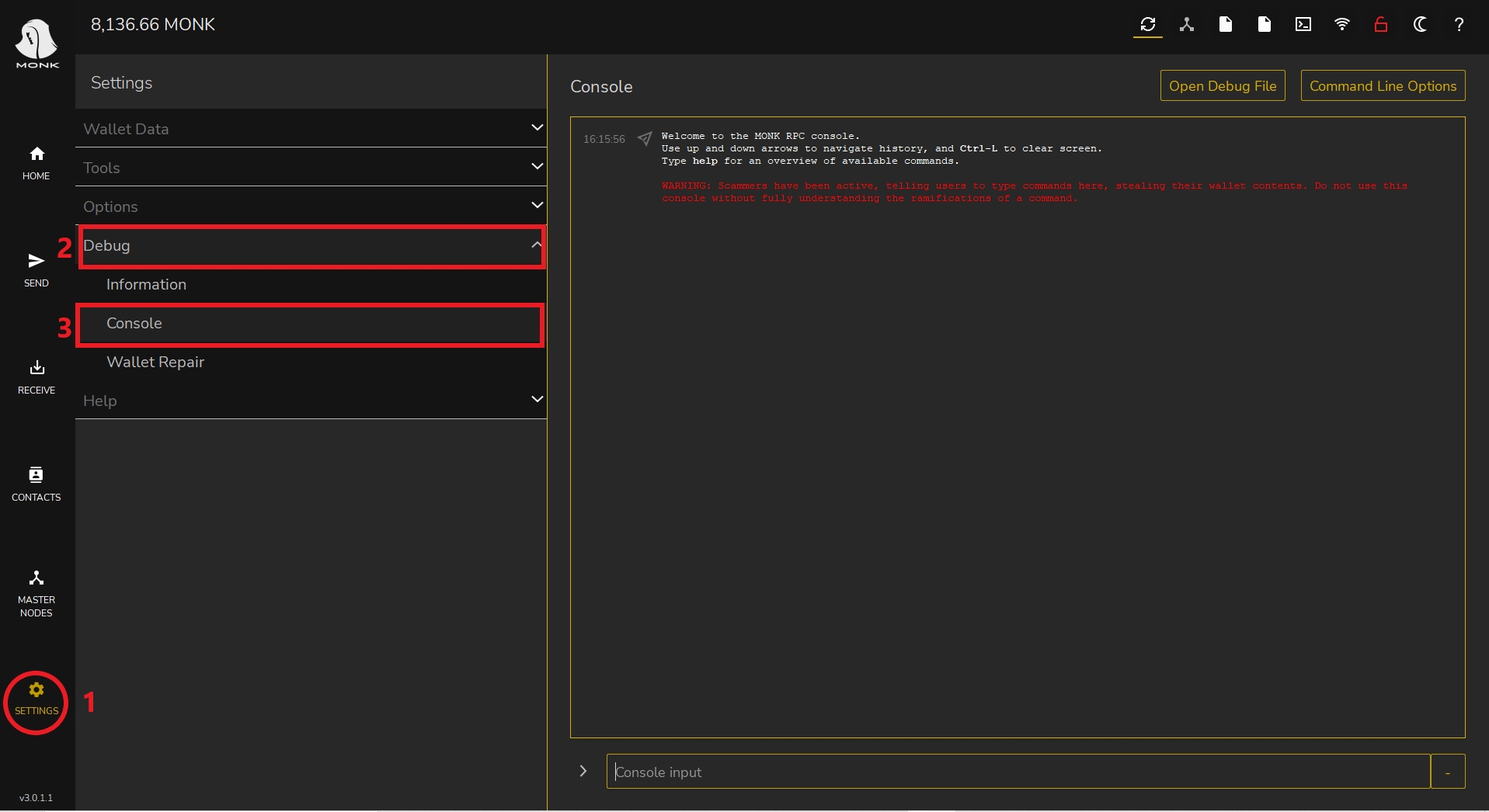Viewport: 1489px width, 812px height.
Task: Click the second document file icon in top bar
Action: [1265, 24]
